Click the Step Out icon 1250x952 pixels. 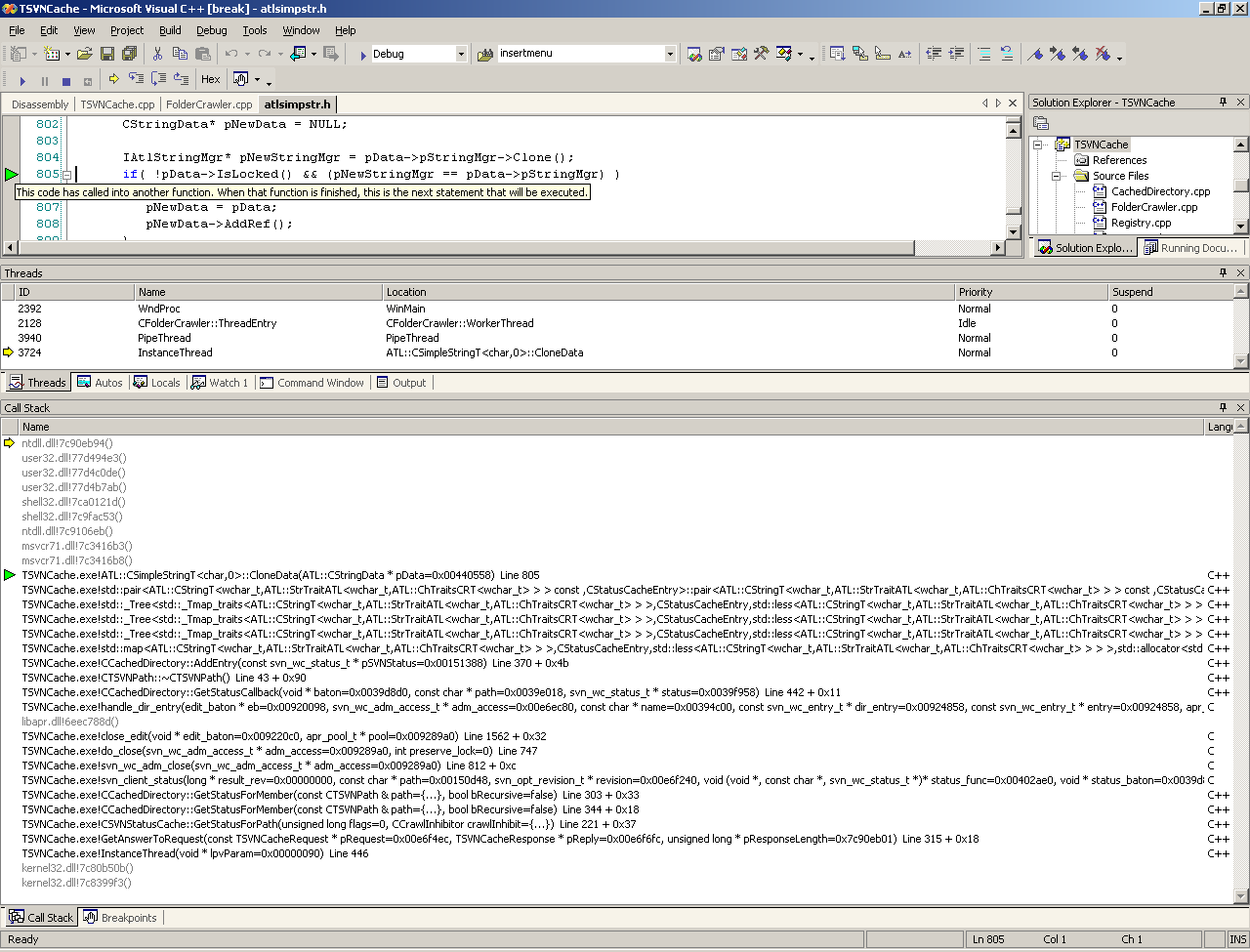[181, 79]
